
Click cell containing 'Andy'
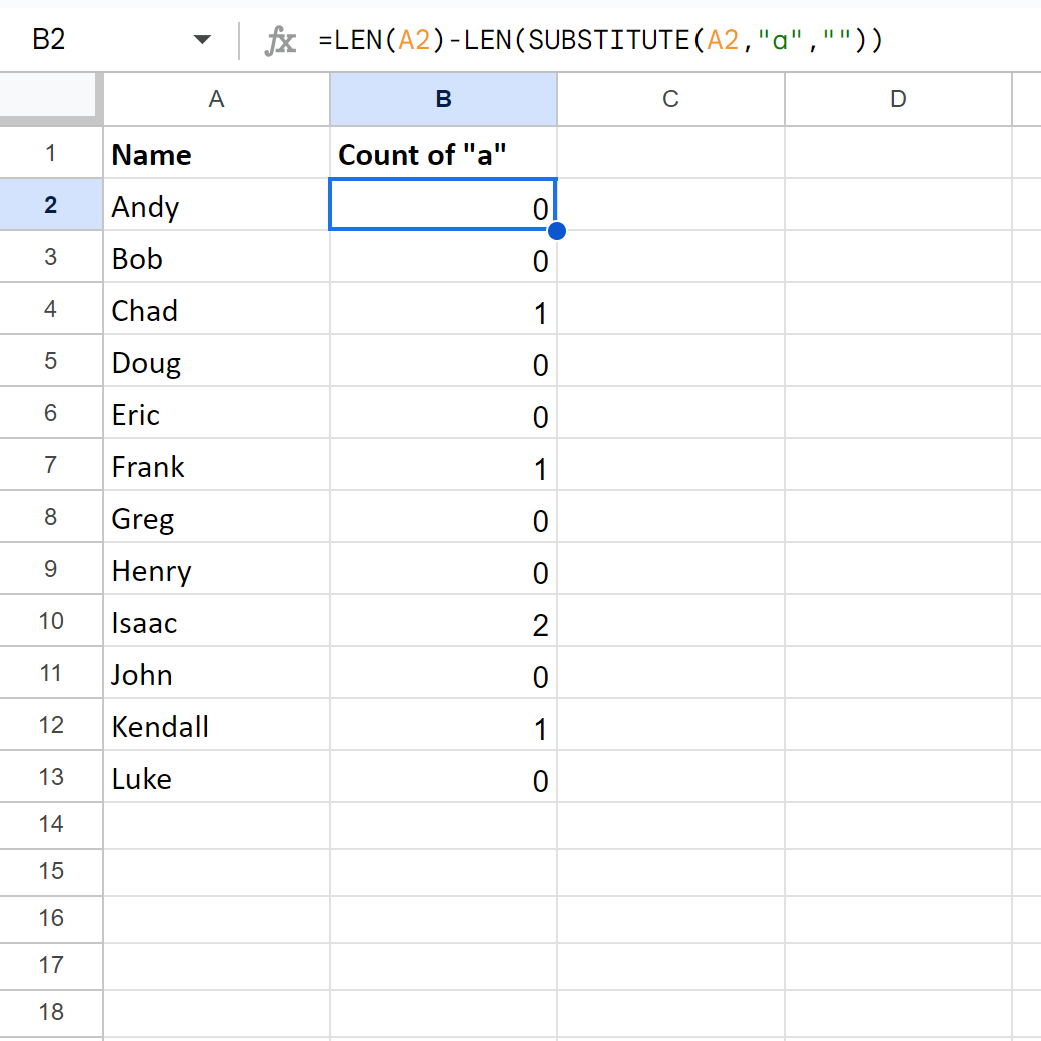216,206
